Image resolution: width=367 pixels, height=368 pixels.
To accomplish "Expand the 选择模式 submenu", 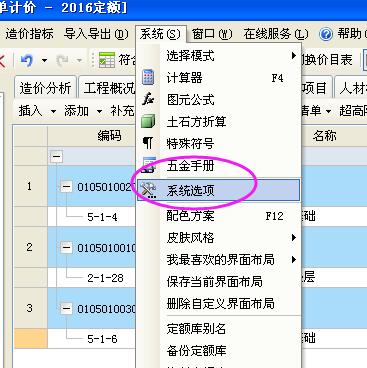I will (294, 55).
